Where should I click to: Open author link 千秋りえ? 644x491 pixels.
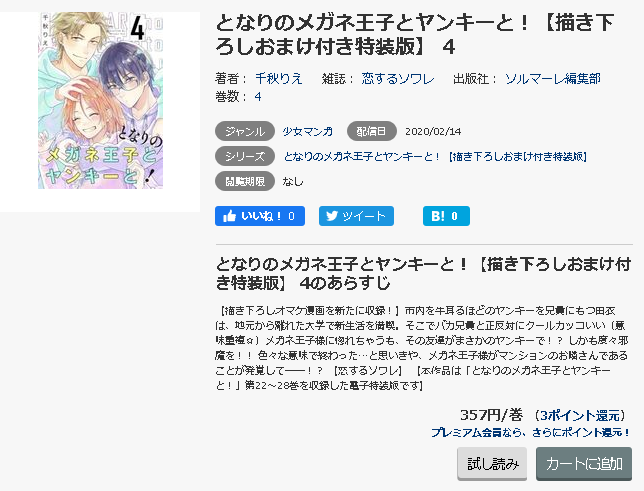coord(278,78)
